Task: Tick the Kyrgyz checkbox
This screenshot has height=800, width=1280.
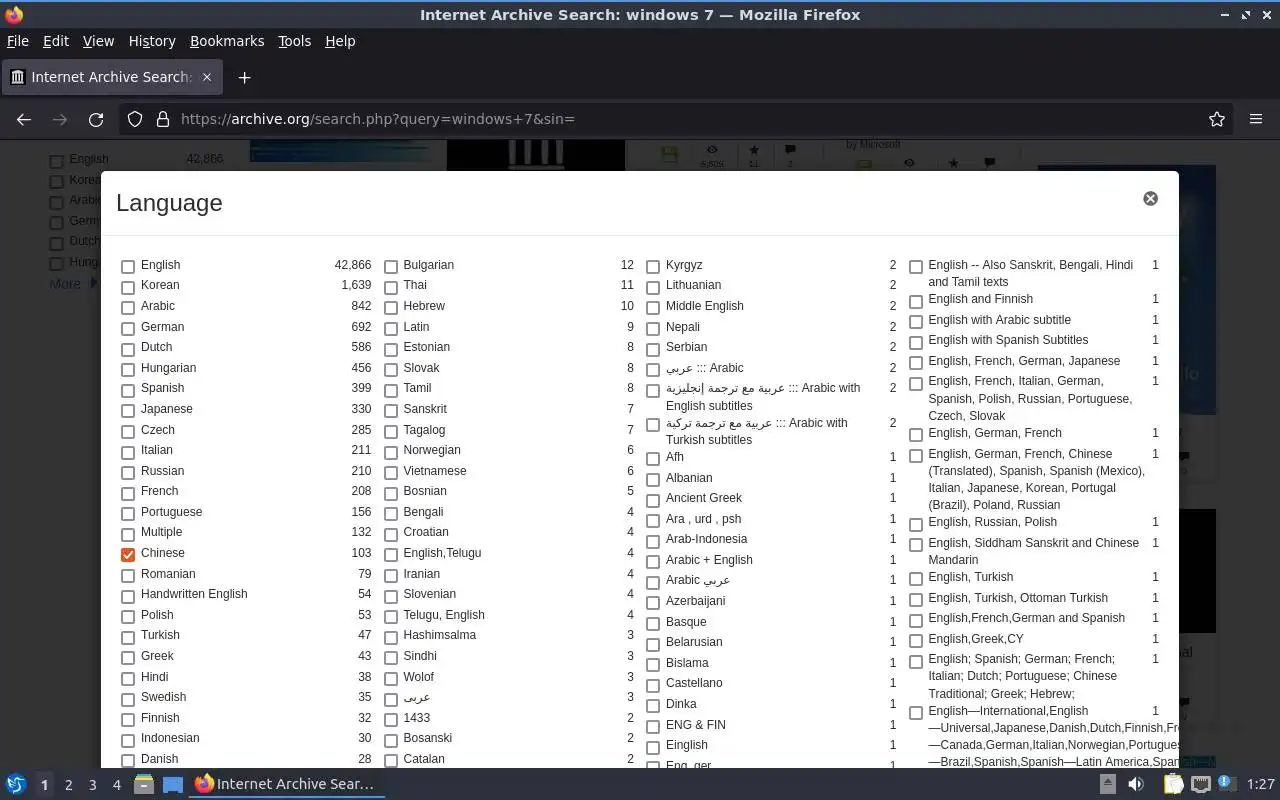Action: 653,267
